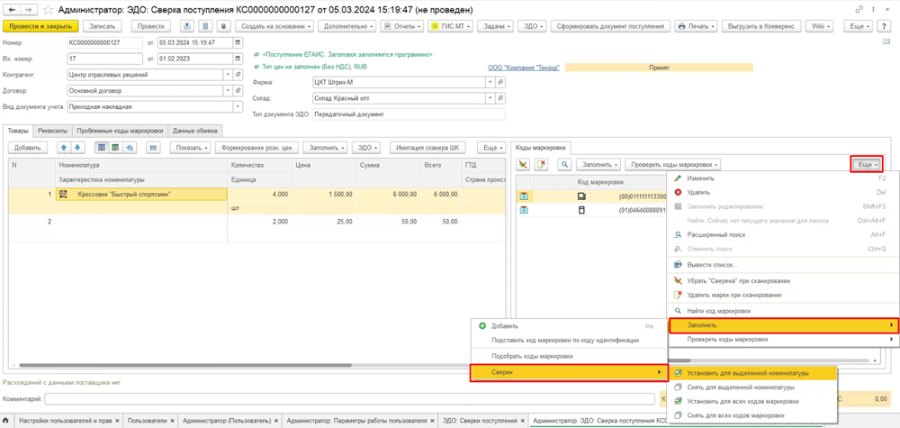Open Показать dropdown in Товары toolbar
This screenshot has width=900, height=428.
pyautogui.click(x=191, y=147)
